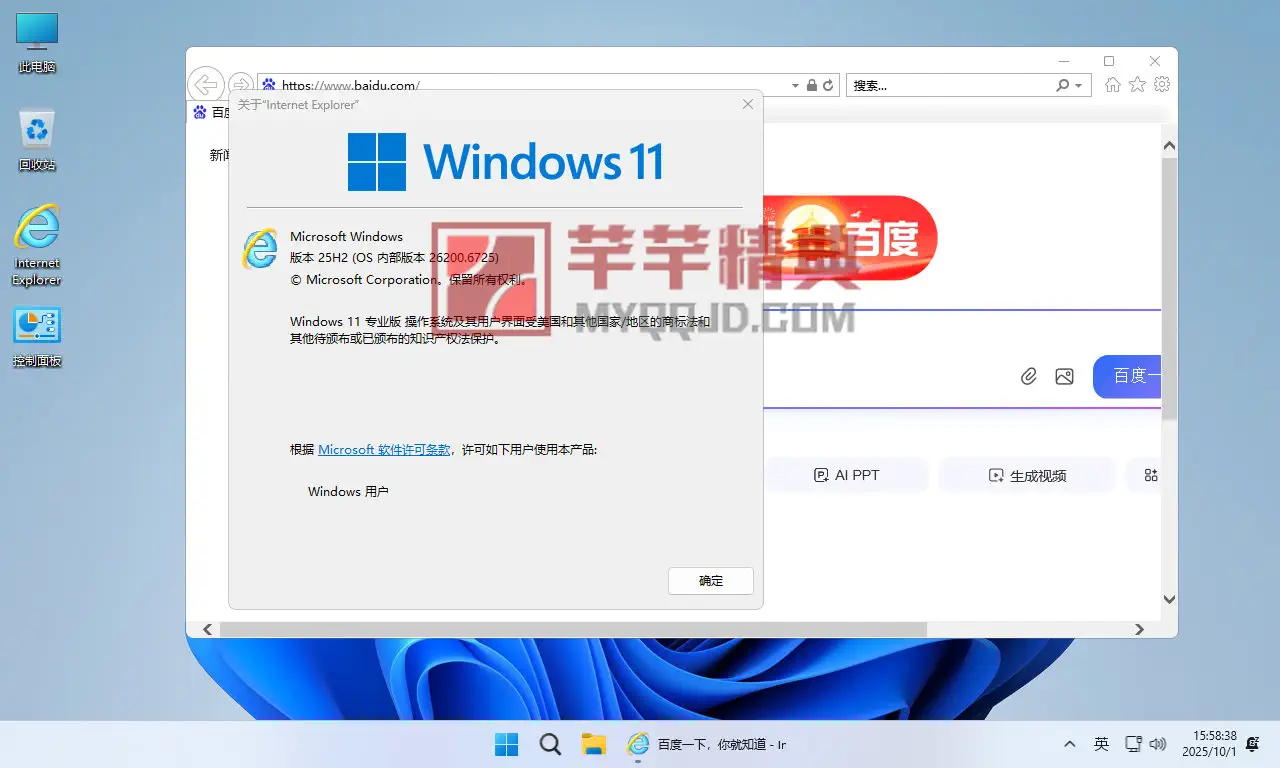Open the IE Tools gear icon
Screen dimensions: 1280x768
(1161, 85)
